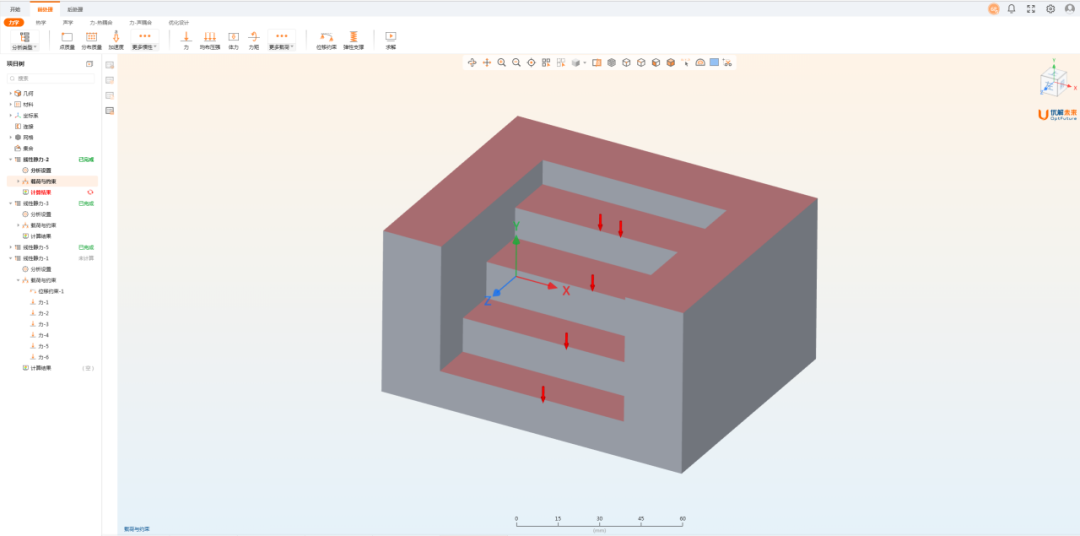
Task: Add a 弹性支撑 elastic support
Action: pyautogui.click(x=353, y=40)
